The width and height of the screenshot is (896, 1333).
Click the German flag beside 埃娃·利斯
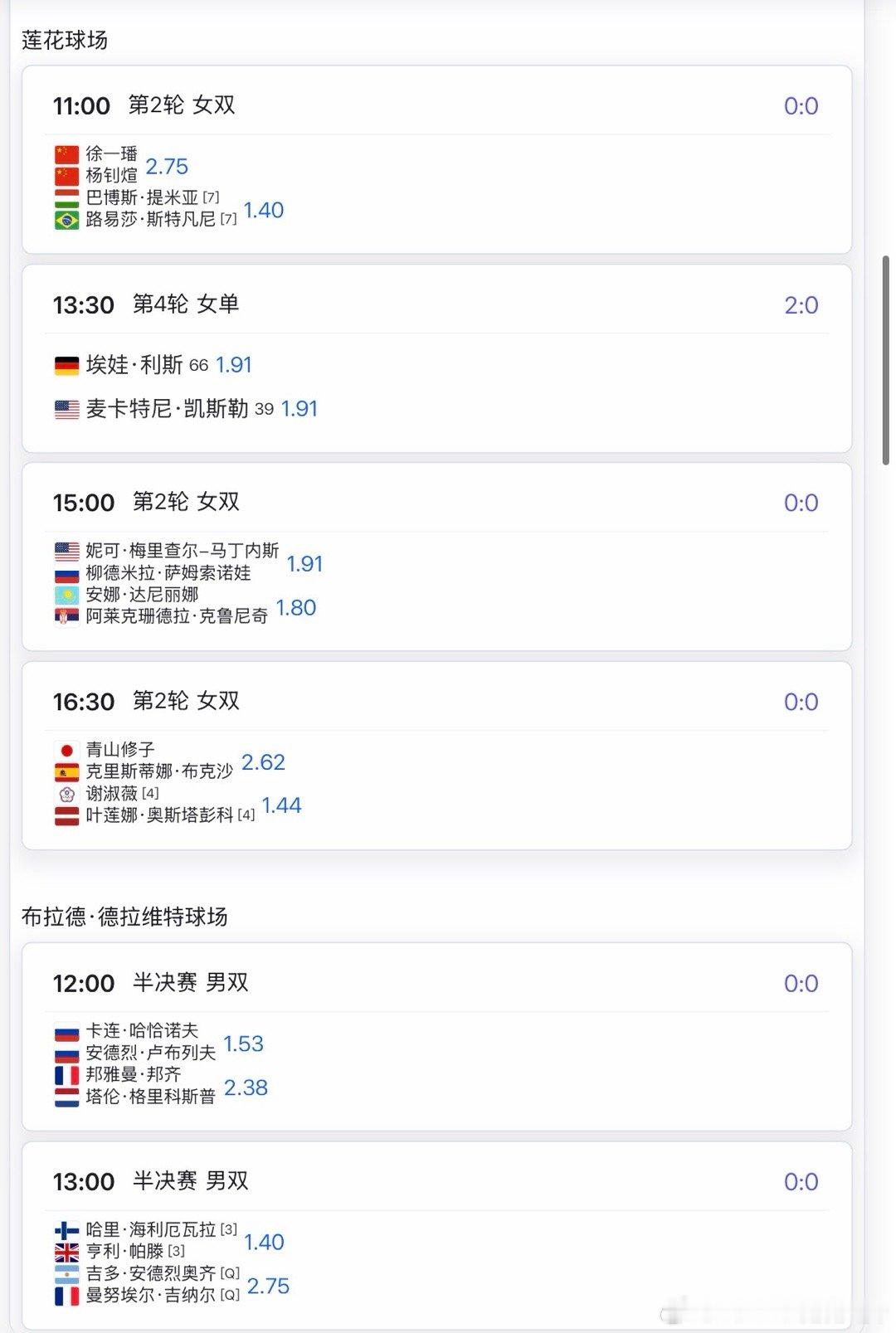pos(66,365)
